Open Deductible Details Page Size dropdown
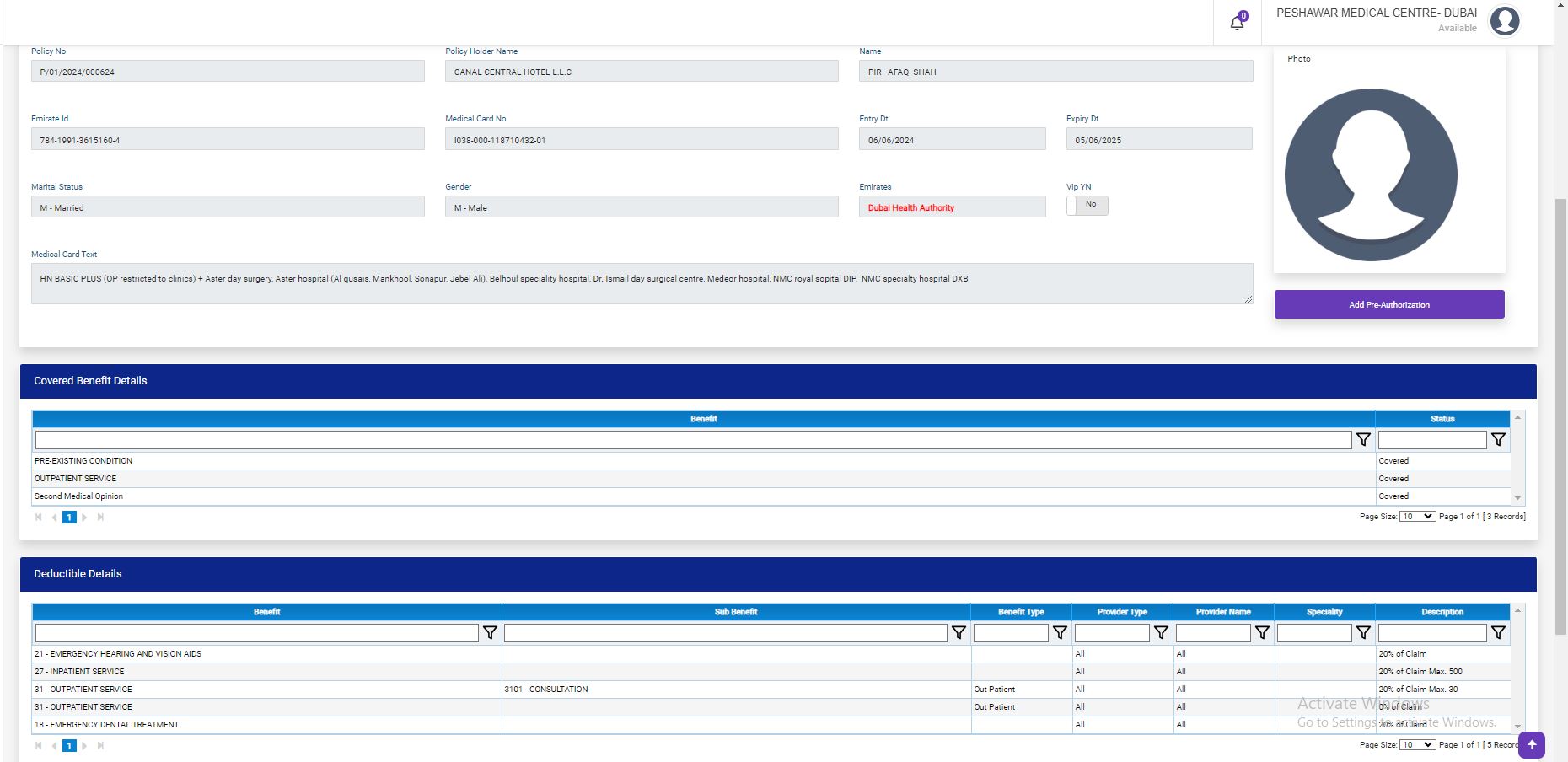The height and width of the screenshot is (762, 1568). tap(1417, 745)
